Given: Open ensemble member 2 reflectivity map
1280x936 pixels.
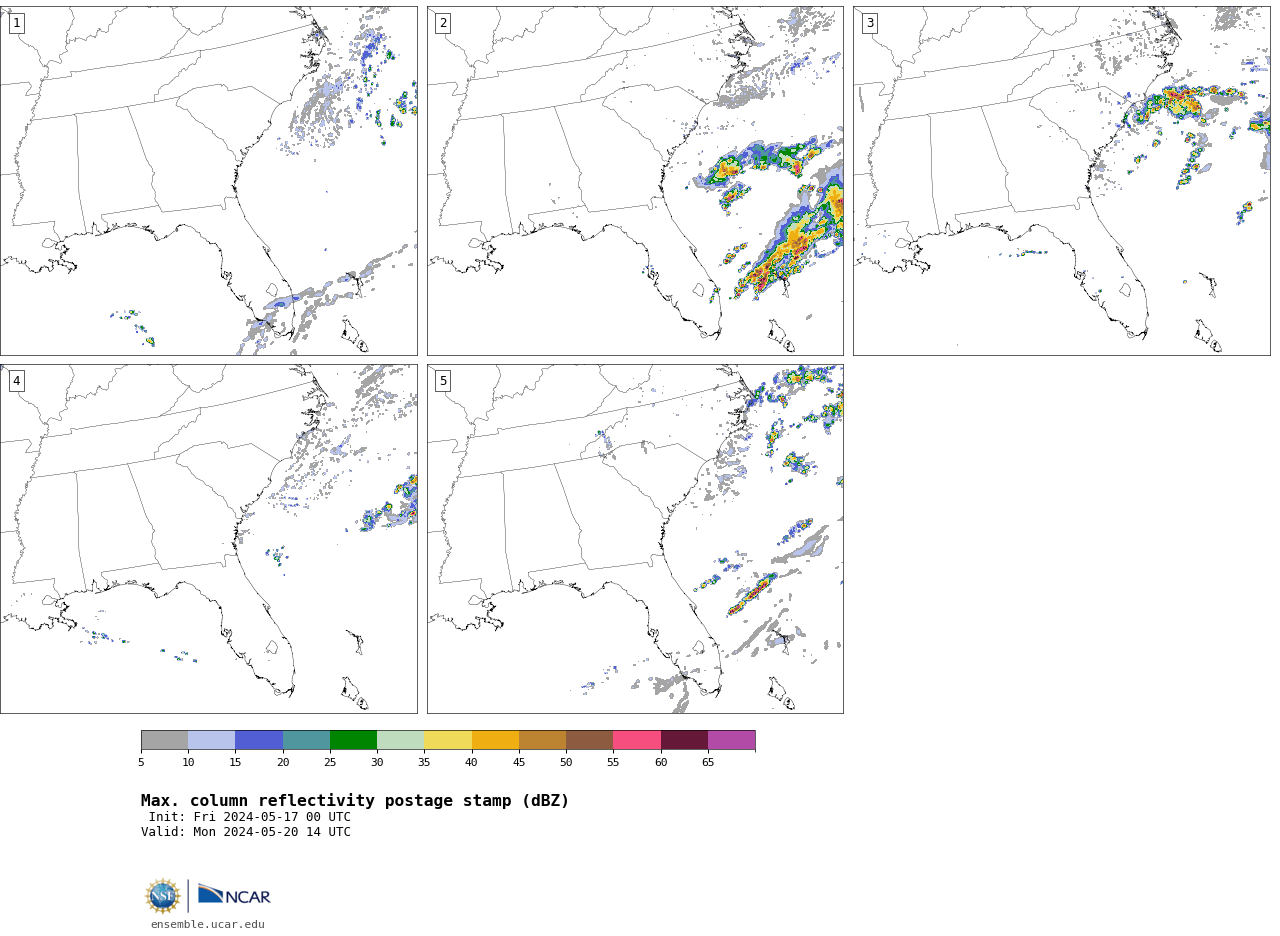Looking at the screenshot, I should click(635, 181).
